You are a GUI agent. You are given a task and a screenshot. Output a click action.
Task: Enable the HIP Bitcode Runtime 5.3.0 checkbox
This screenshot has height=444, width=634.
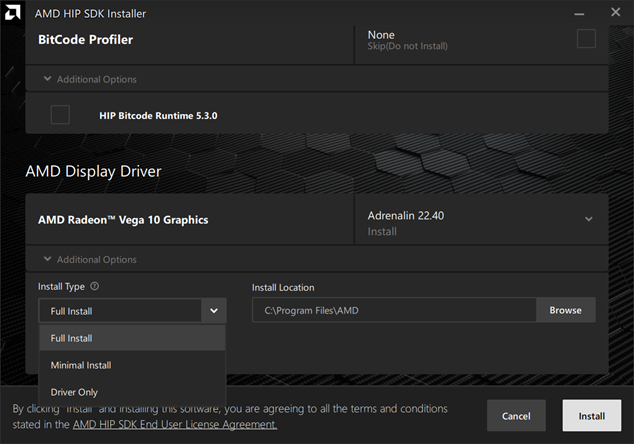60,115
